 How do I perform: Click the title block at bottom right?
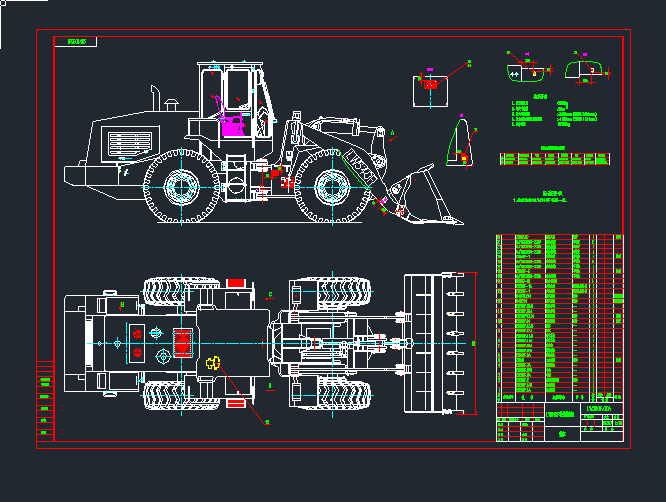click(560, 425)
